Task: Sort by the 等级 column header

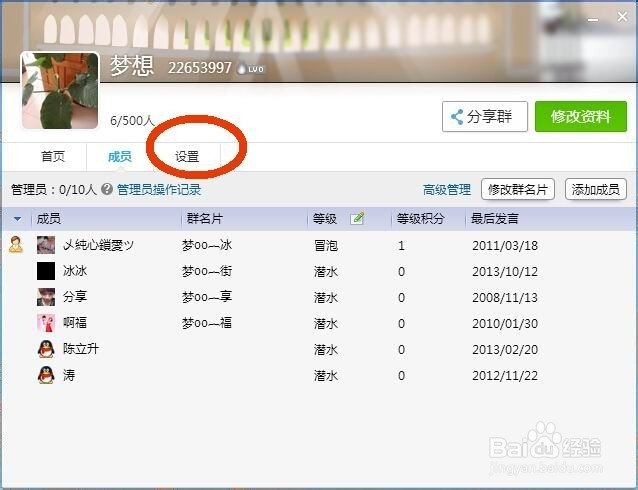Action: tap(325, 219)
